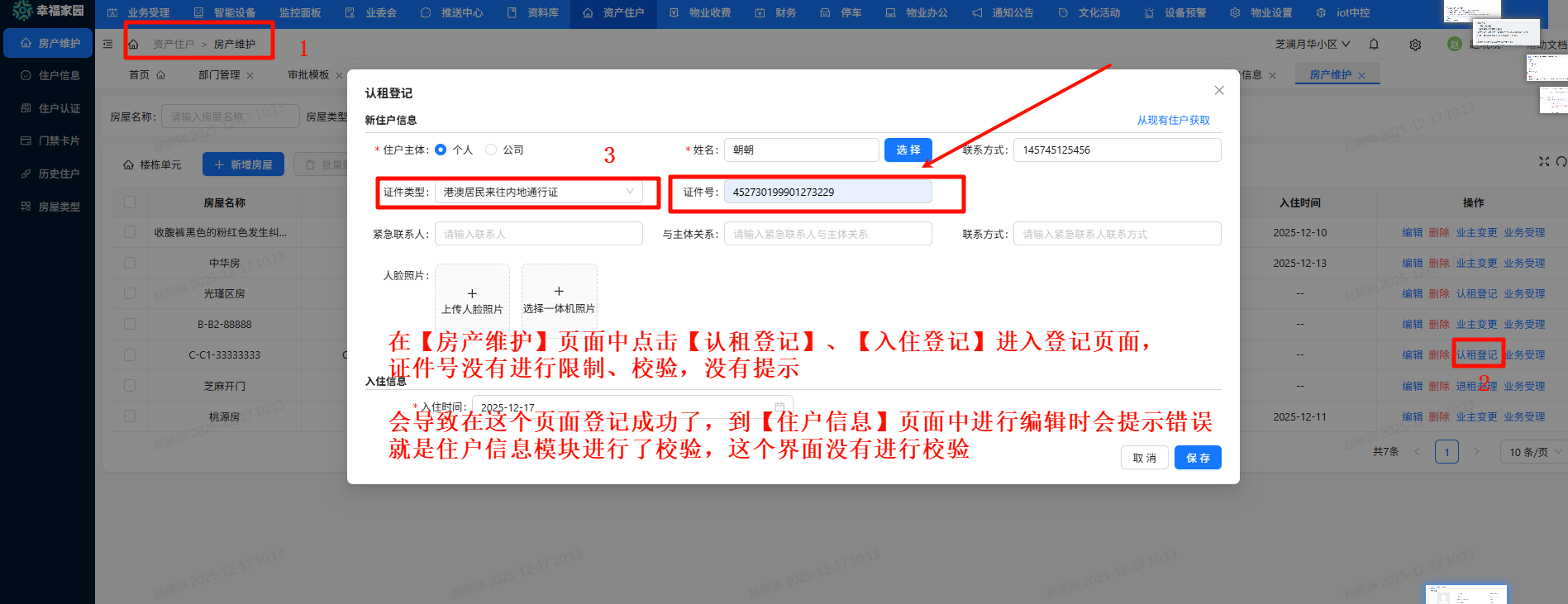Click the home icon in breadcrumb
Screen dimensions: 1568x604
pos(133,44)
